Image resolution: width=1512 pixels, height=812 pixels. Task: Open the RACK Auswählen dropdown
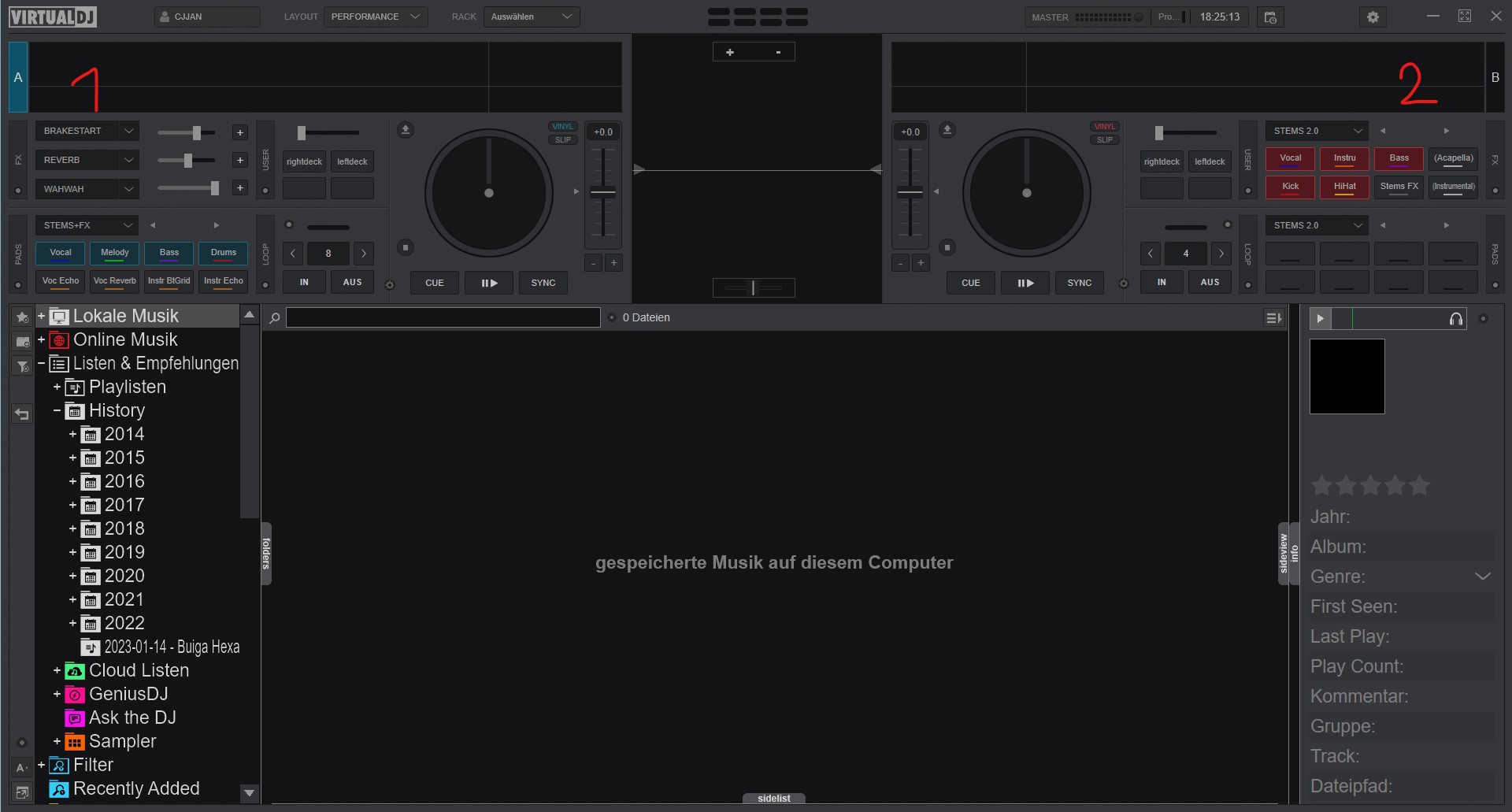coord(532,16)
